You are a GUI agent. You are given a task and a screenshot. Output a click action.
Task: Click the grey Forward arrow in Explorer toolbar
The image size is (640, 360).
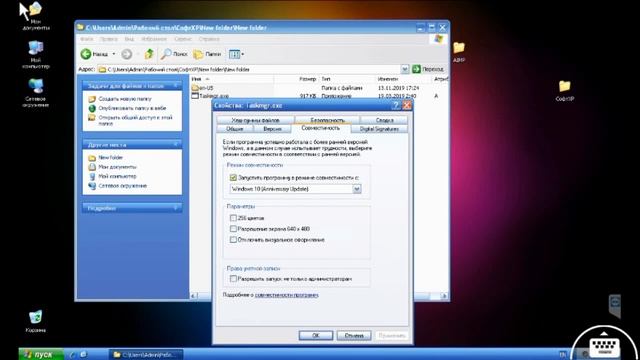127,54
